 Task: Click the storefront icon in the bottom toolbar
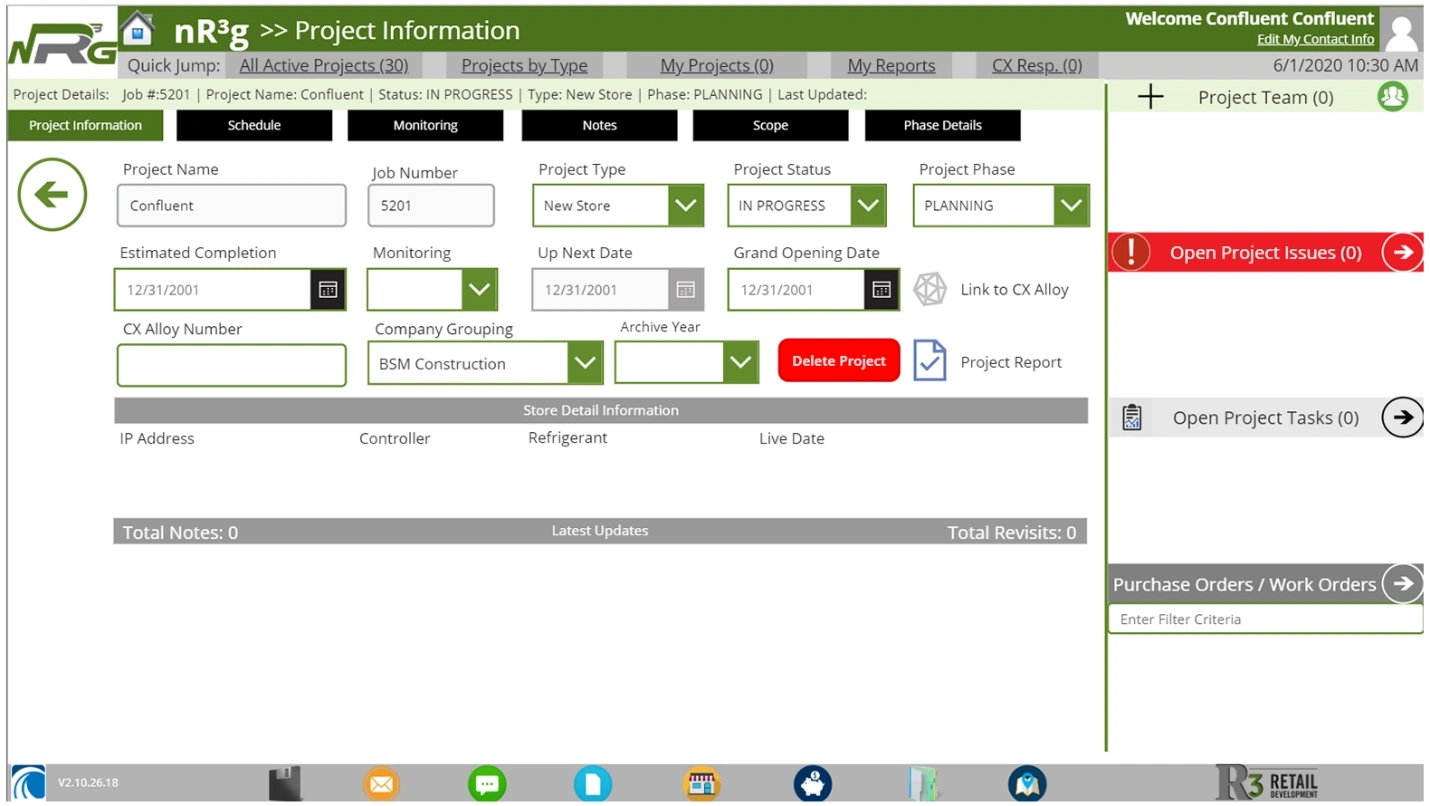(701, 784)
